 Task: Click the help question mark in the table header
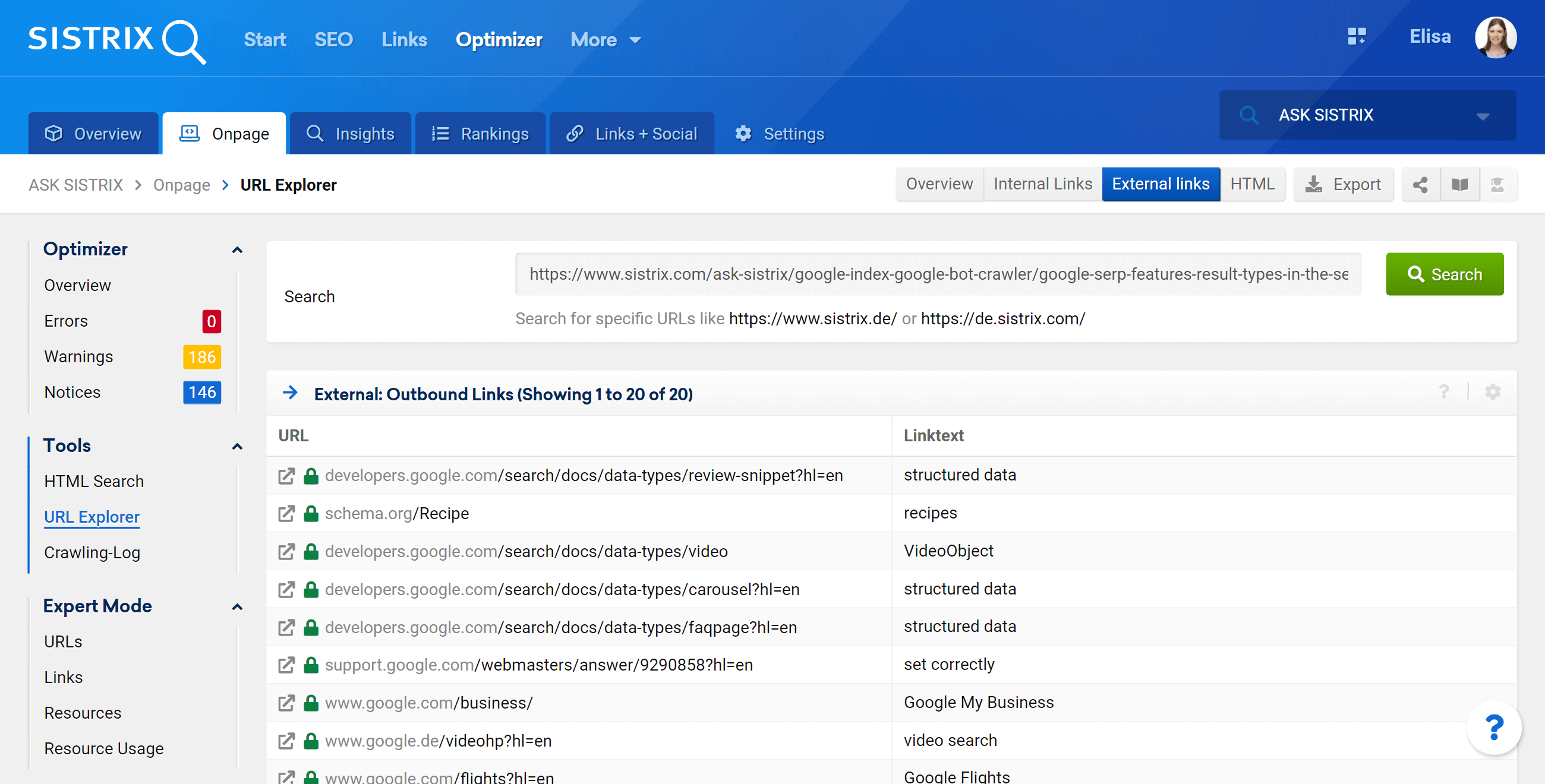click(1443, 392)
